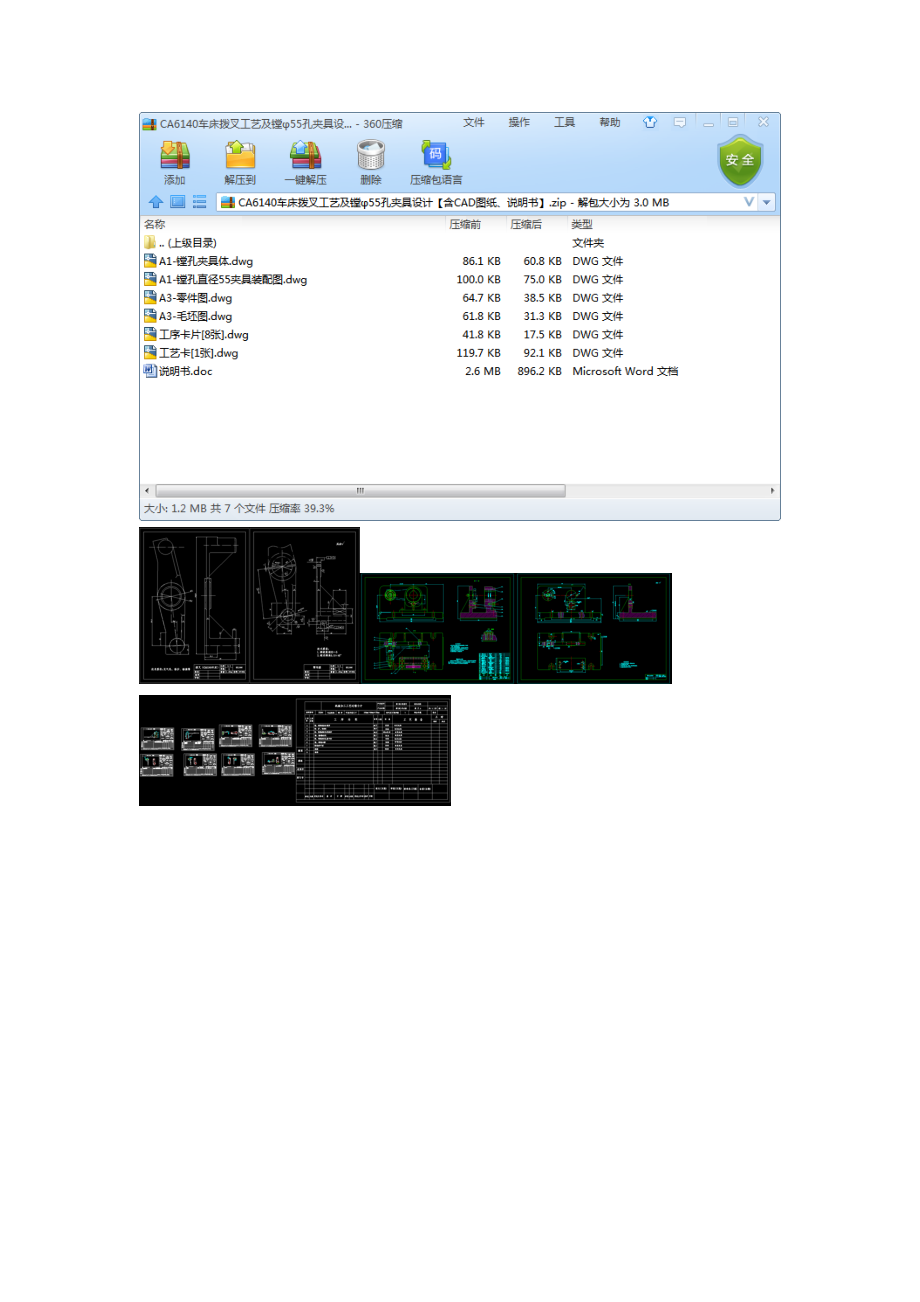Screen dimensions: 920x1302
Task: Click the Microsoft Word 文档 type cell
Action: [x=625, y=371]
